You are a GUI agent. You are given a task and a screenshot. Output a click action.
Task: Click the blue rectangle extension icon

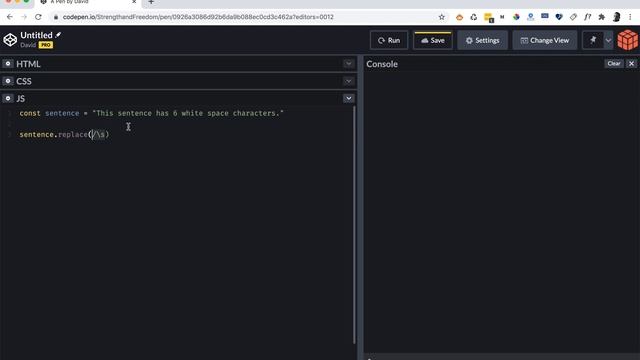click(544, 16)
